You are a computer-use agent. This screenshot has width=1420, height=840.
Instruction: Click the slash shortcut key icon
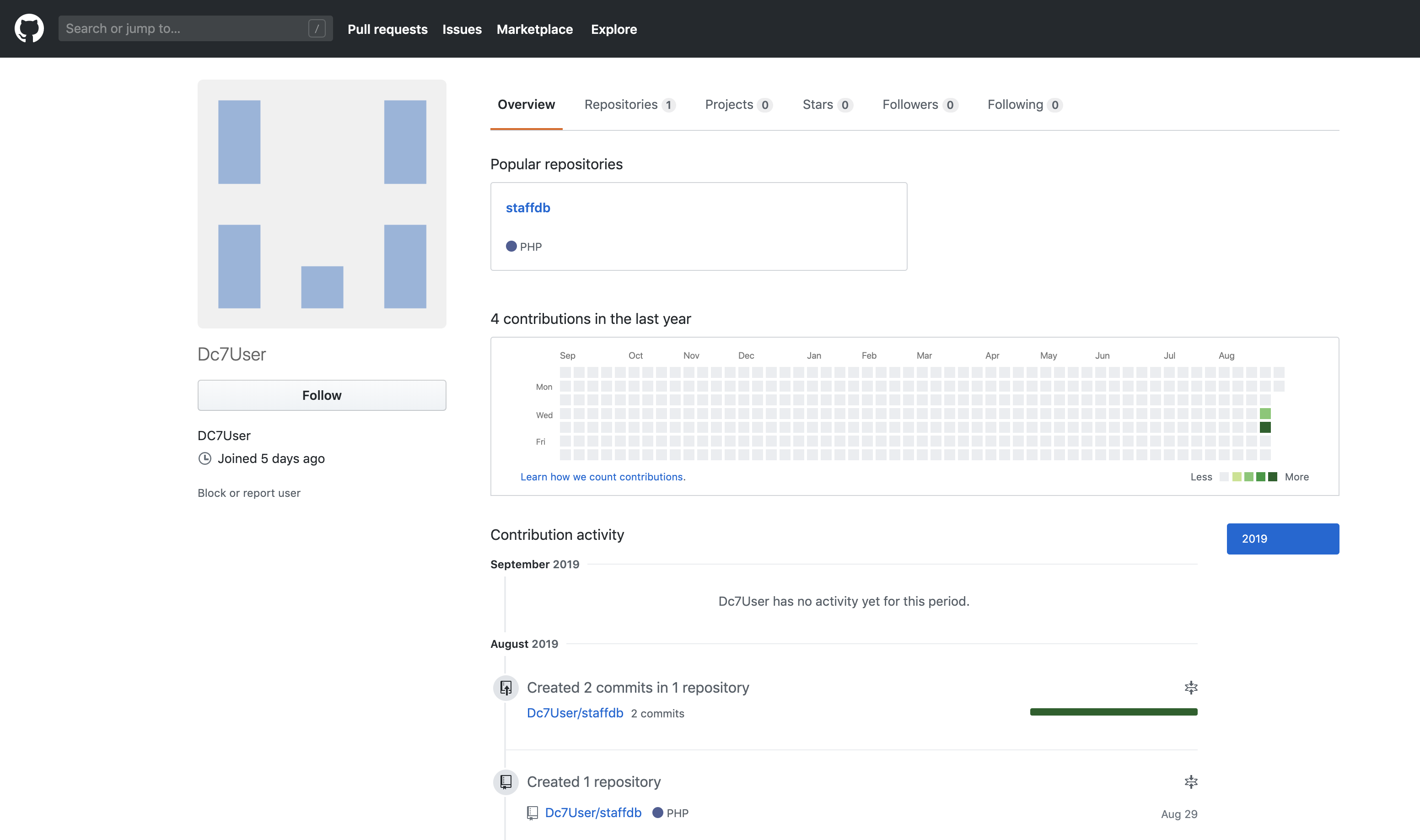point(317,28)
